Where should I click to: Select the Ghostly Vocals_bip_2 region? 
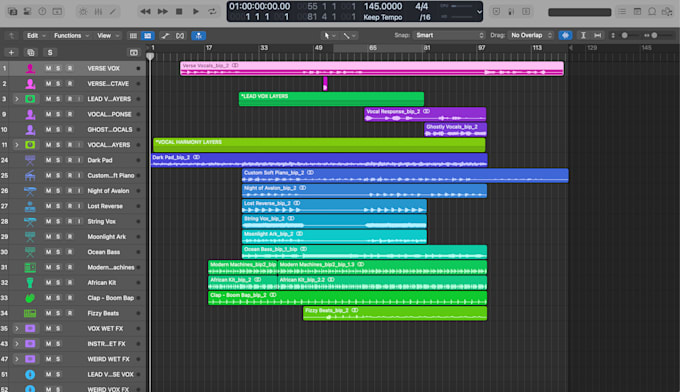(x=455, y=130)
